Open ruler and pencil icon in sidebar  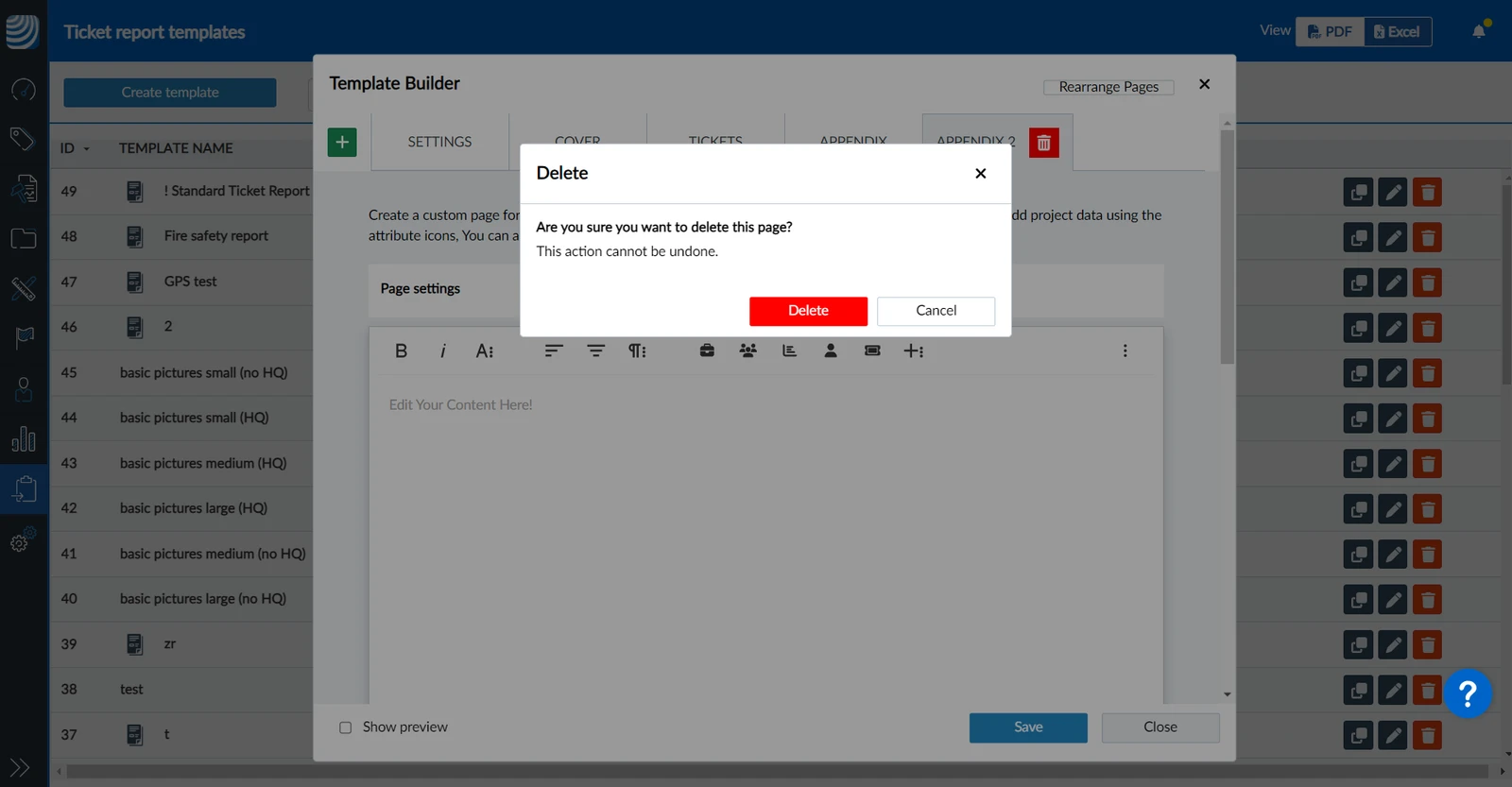[24, 288]
